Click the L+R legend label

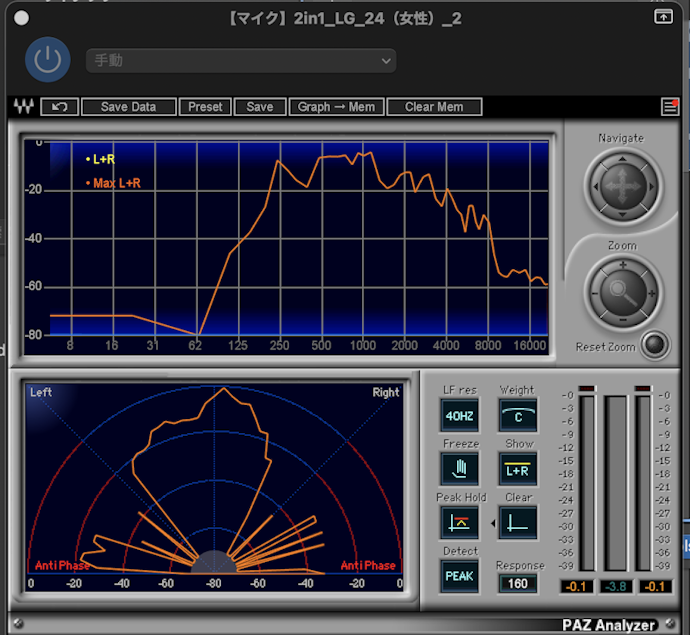coord(101,159)
